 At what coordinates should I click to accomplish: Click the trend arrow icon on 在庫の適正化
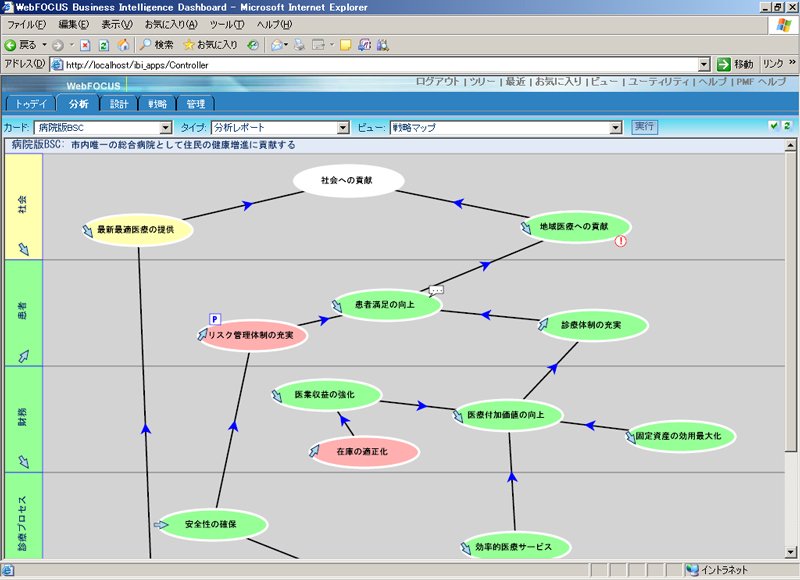[x=314, y=450]
